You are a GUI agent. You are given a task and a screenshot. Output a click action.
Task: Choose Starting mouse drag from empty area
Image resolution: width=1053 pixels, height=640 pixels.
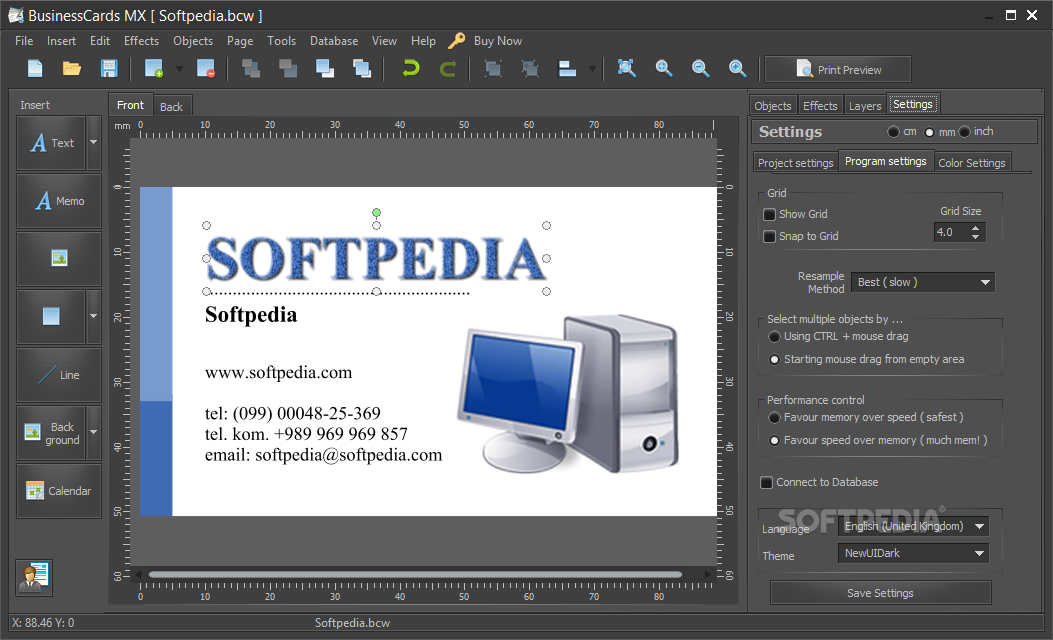(774, 359)
